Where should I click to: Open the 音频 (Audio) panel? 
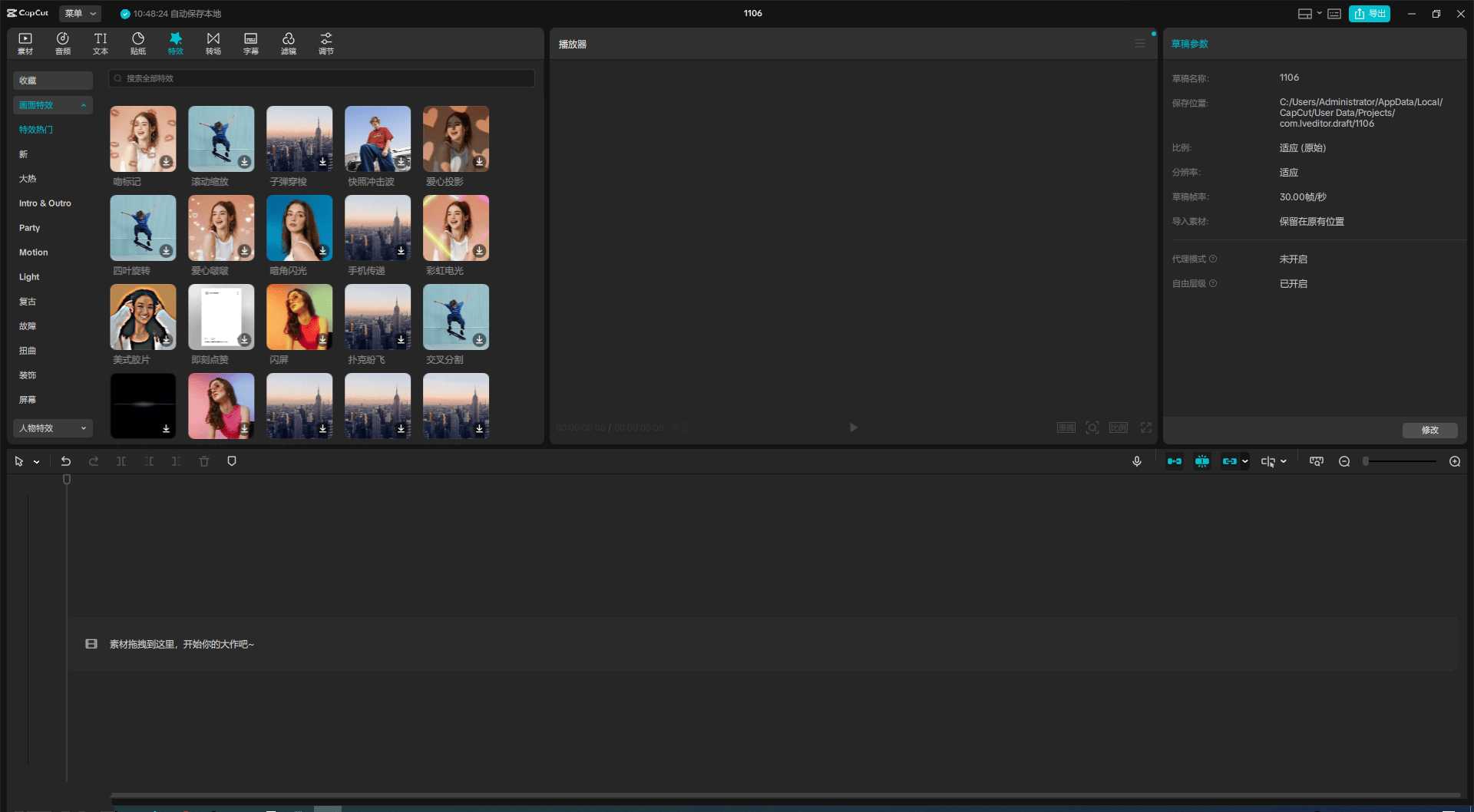[63, 43]
